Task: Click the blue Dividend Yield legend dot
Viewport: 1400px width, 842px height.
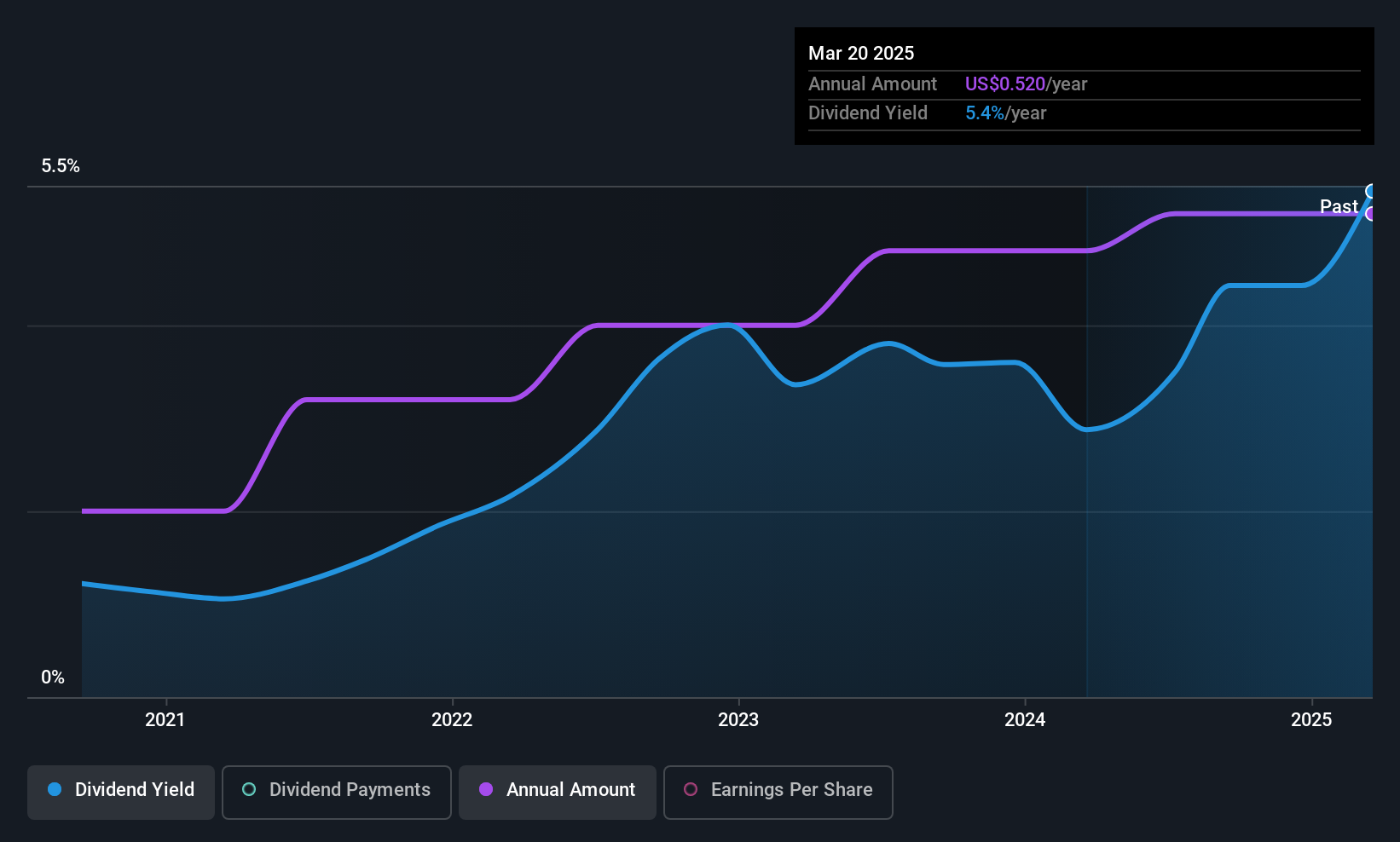Action: pos(55,789)
